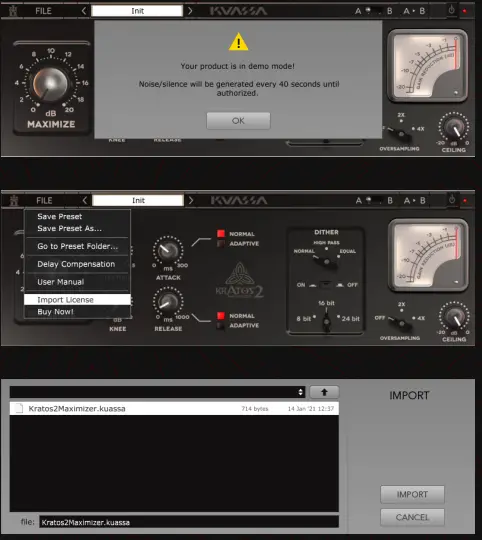
Task: Click the Kratos 2 logo
Action: 240,280
